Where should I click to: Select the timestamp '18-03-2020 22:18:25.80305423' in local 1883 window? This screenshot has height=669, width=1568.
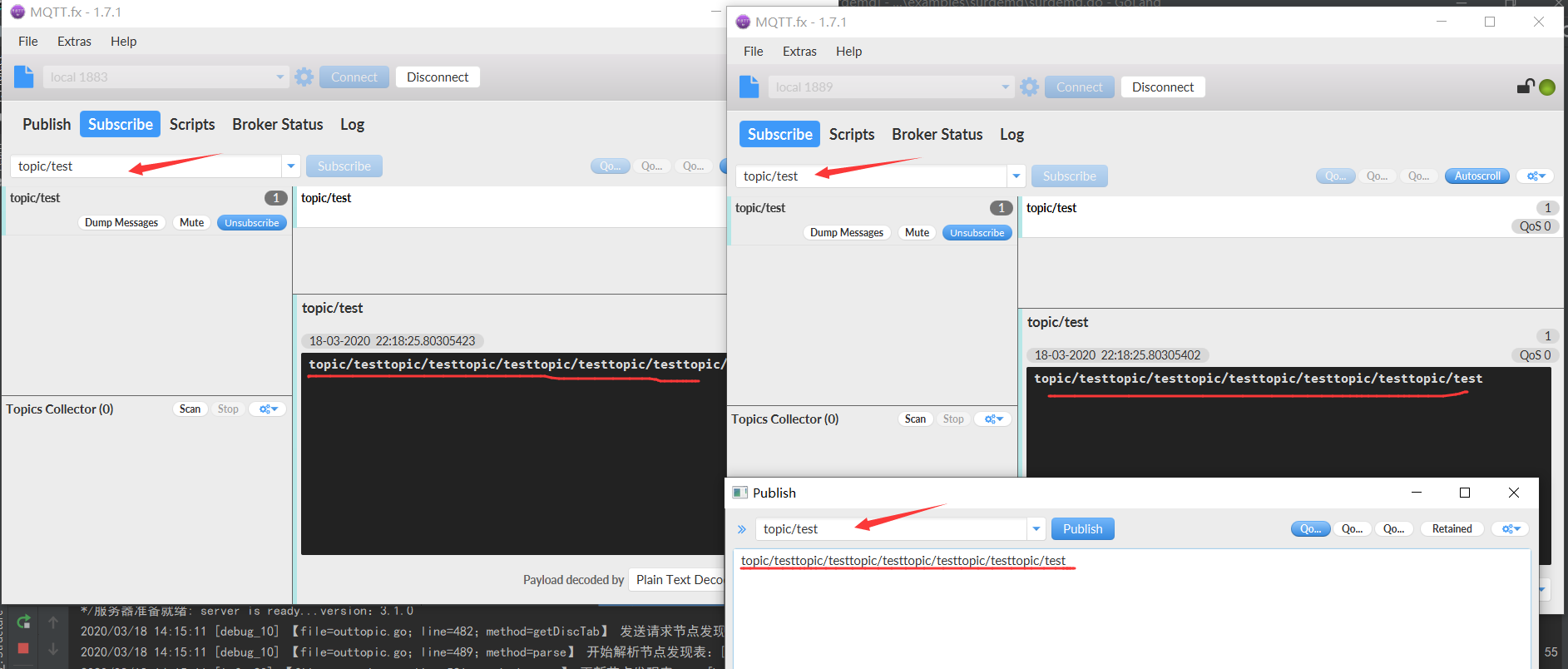tap(393, 341)
